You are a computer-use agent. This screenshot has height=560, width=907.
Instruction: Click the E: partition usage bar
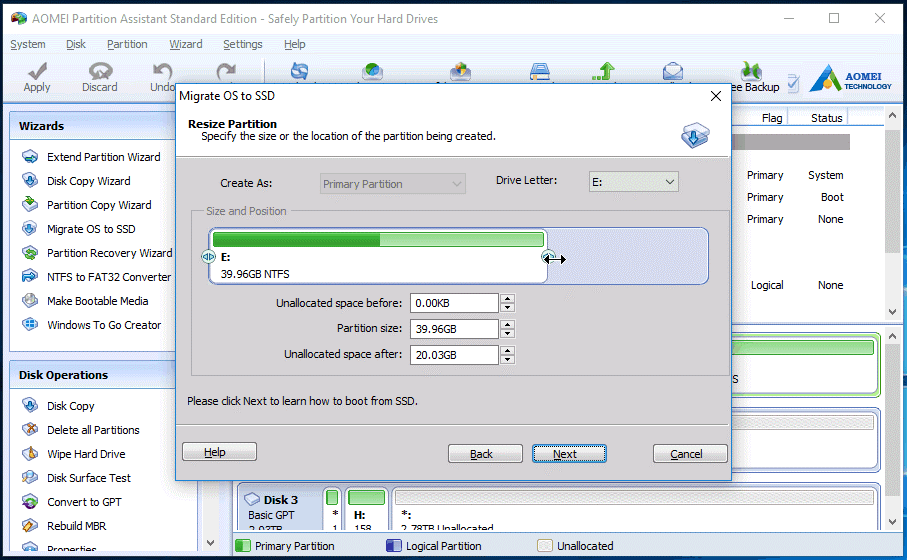coord(378,239)
